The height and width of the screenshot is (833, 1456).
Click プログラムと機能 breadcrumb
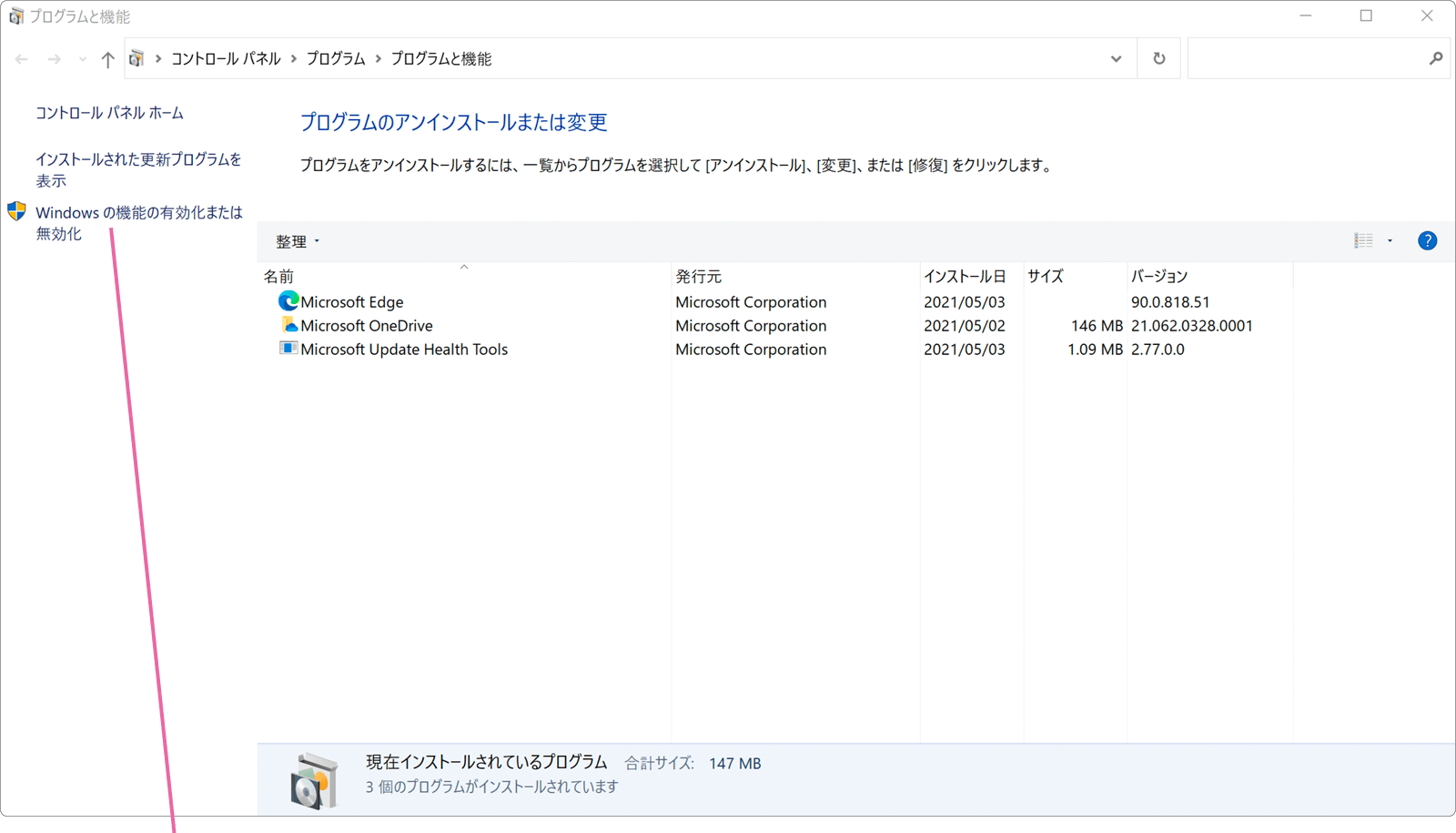[441, 58]
